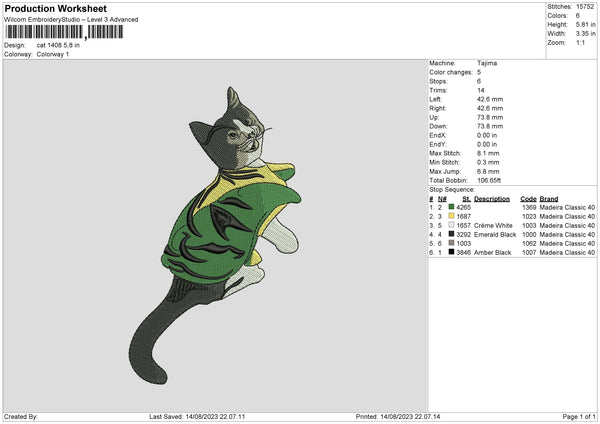Click the Stop Sequence heading
This screenshot has height=424, width=600.
click(x=452, y=189)
